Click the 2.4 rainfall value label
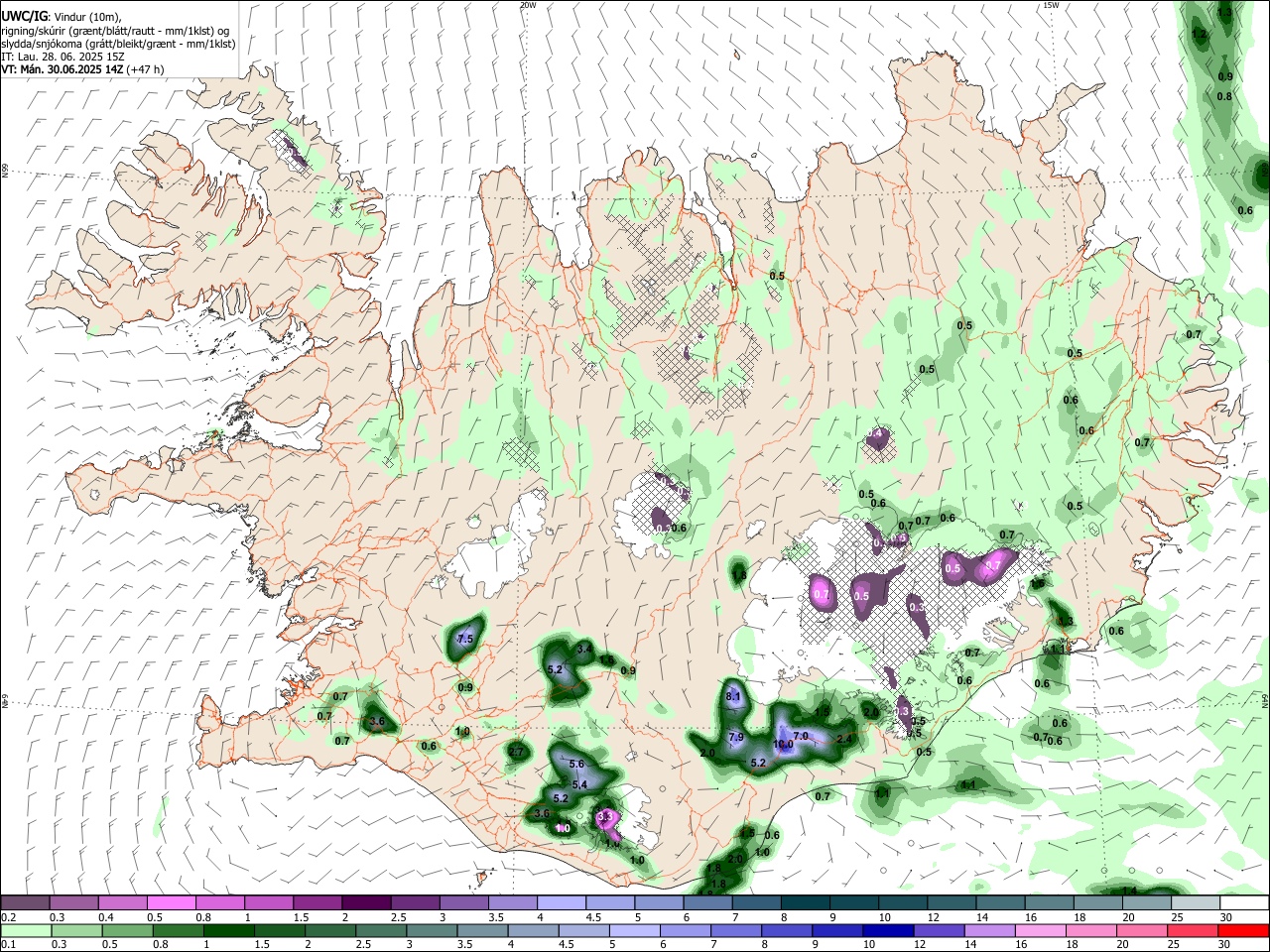The height and width of the screenshot is (952, 1270). [x=845, y=739]
